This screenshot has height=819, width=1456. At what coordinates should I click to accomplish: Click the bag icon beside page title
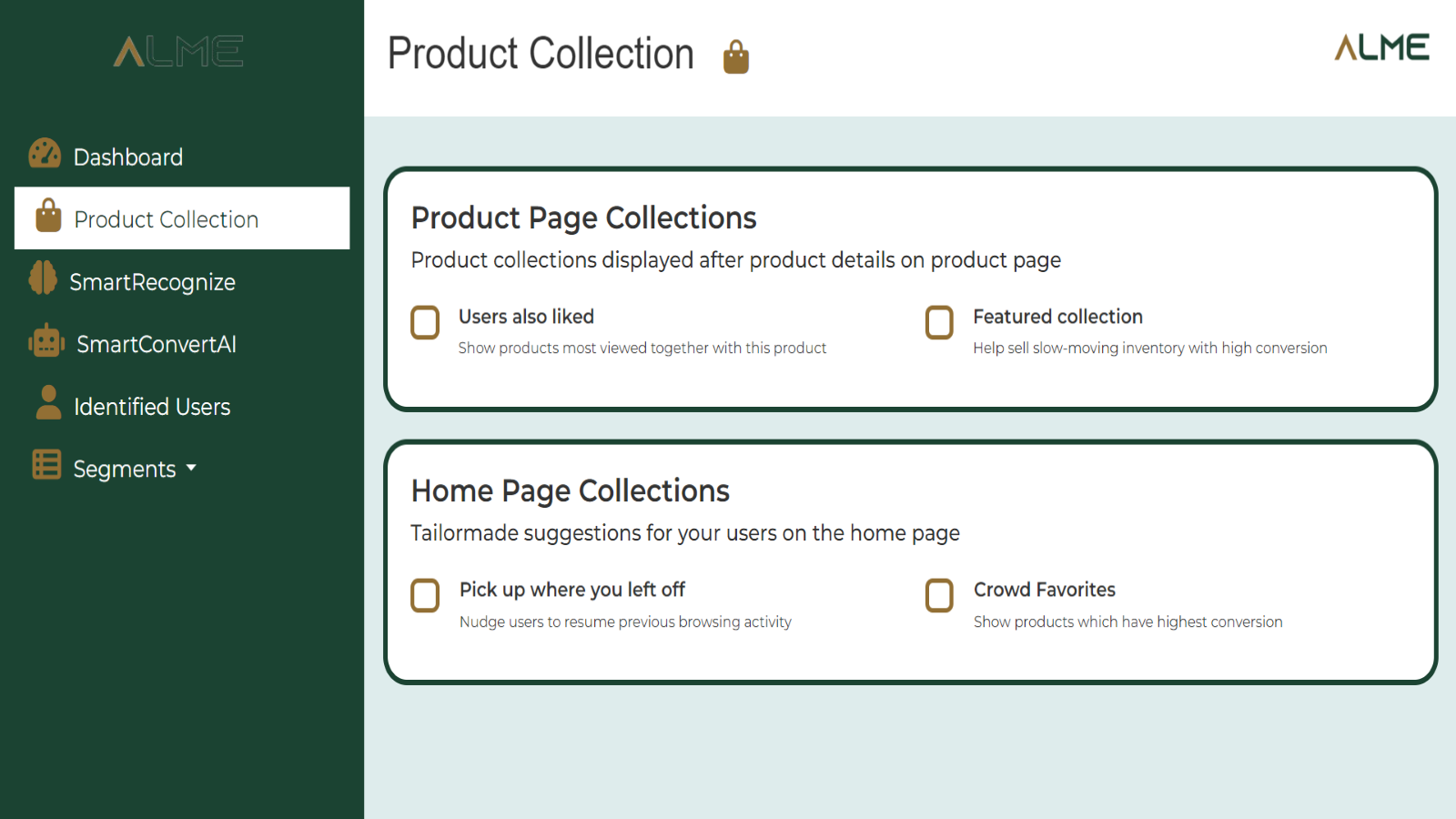coord(736,57)
